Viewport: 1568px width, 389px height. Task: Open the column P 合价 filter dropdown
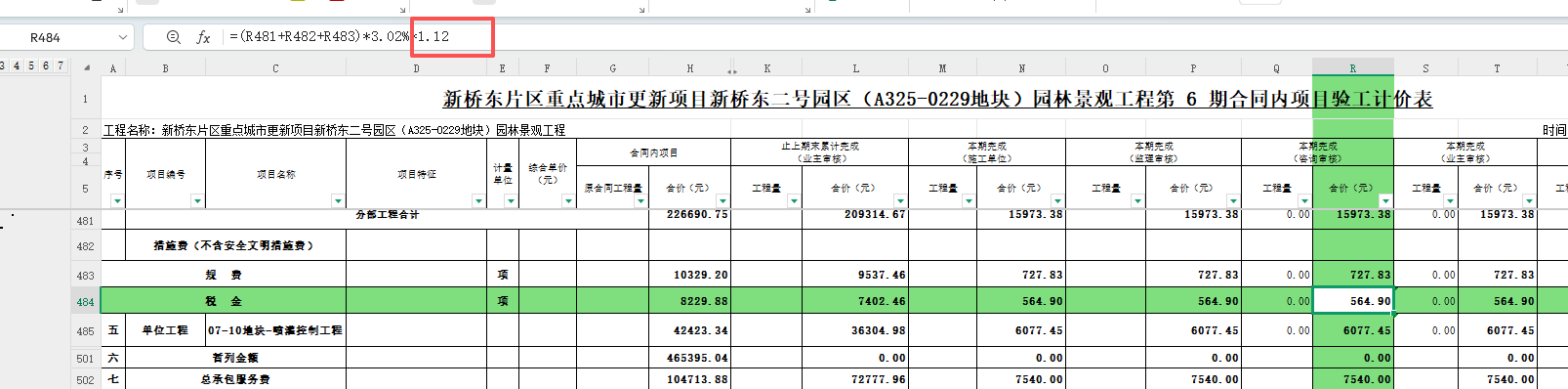tap(1233, 200)
